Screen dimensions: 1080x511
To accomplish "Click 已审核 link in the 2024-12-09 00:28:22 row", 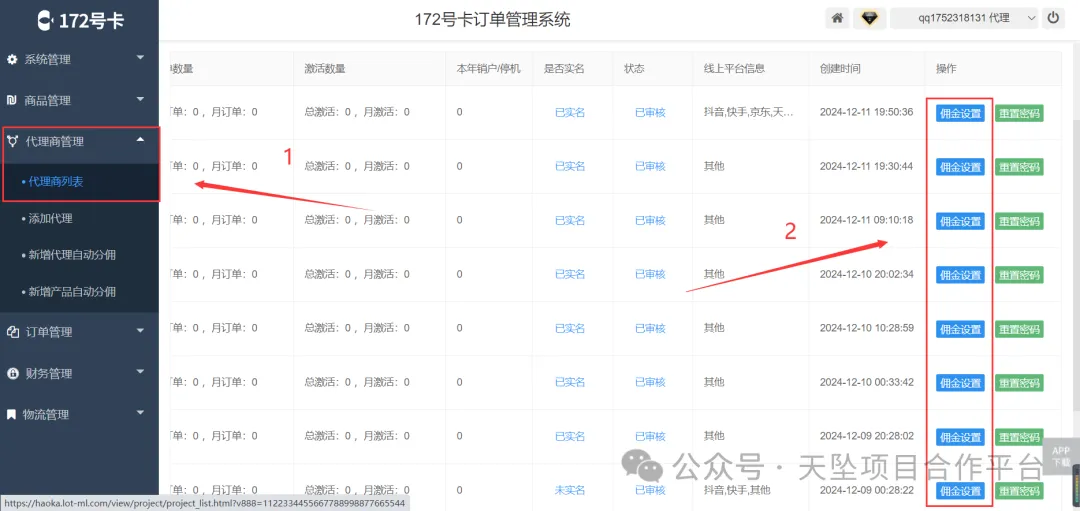I will pos(650,490).
